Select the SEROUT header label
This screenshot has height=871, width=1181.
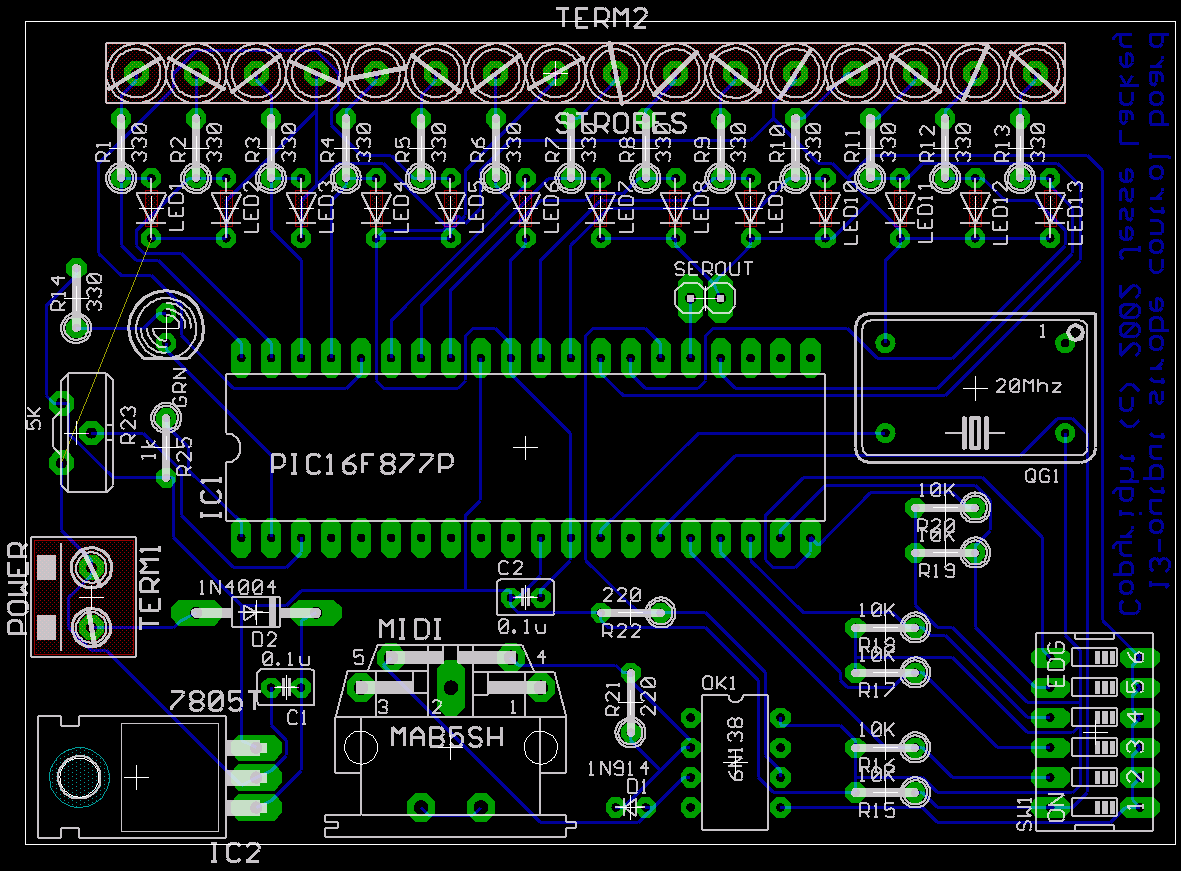[713, 269]
